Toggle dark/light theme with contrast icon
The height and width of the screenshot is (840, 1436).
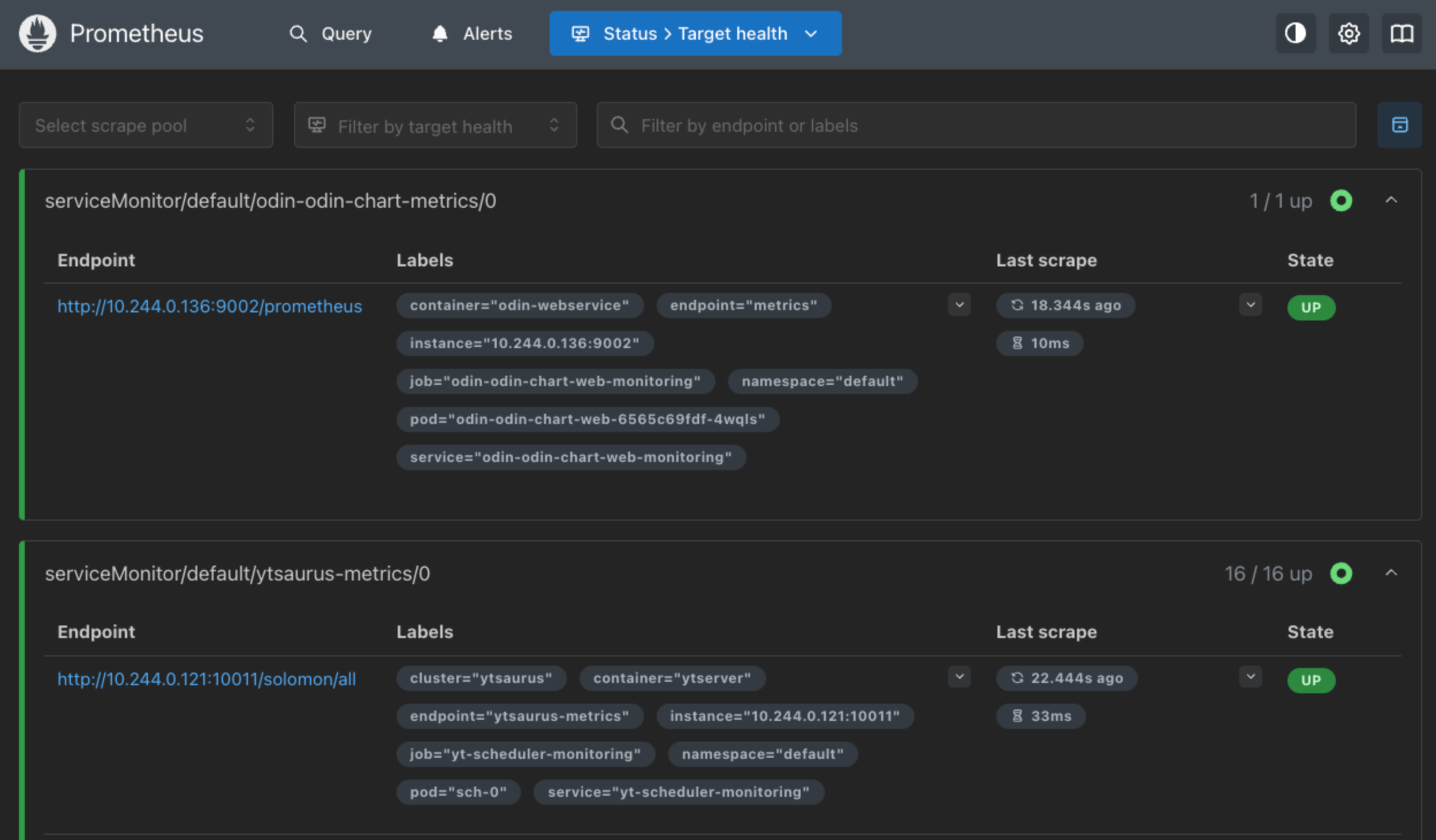click(1295, 33)
